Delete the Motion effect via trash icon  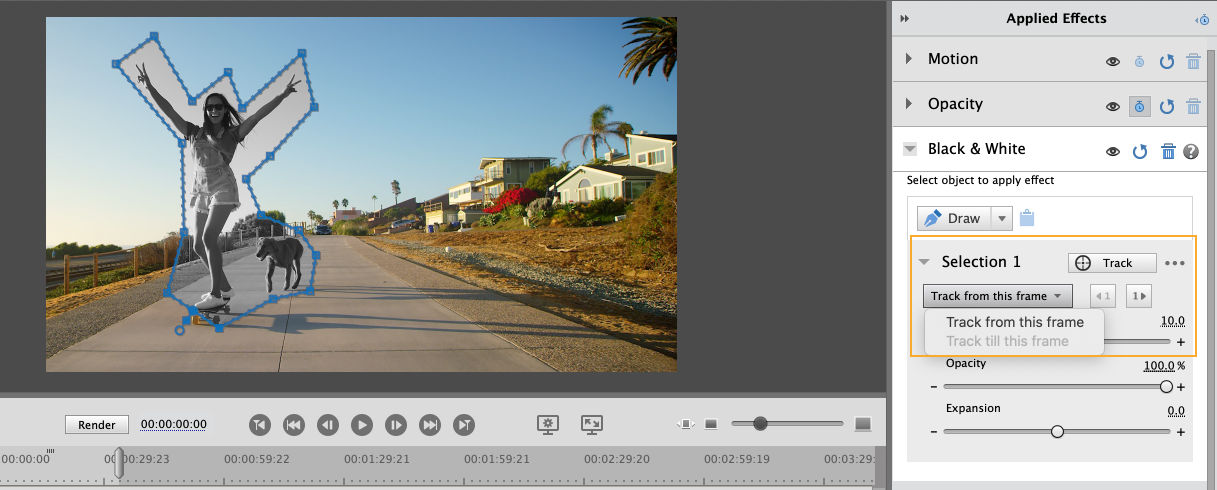1193,61
